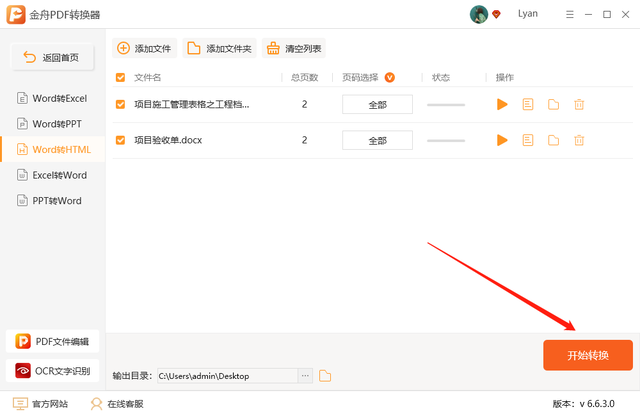Image resolution: width=640 pixels, height=416 pixels.
Task: Open the Word转PPT conversion mode
Action: 52,124
